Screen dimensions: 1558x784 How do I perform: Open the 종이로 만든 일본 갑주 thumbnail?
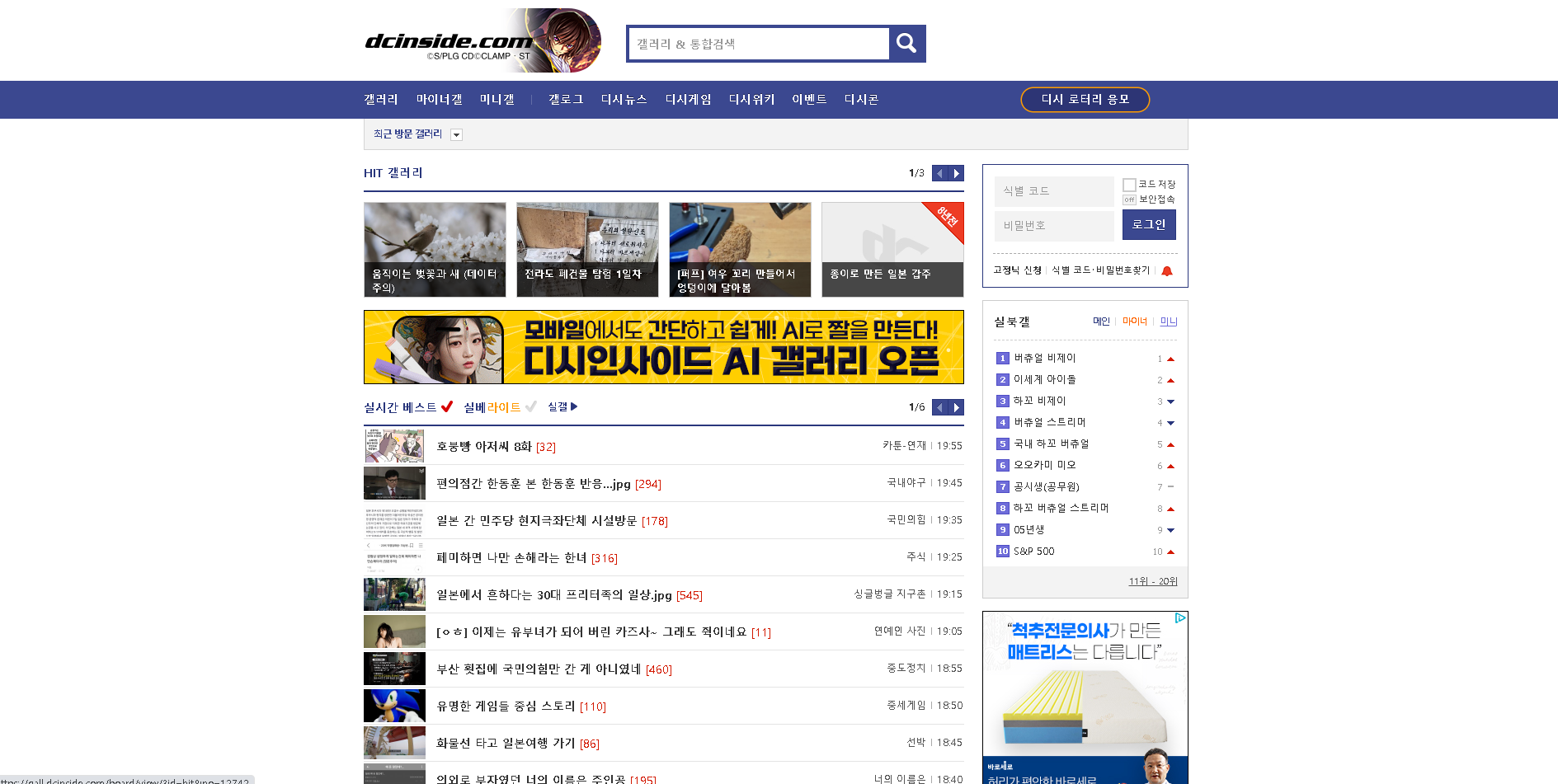tap(892, 249)
